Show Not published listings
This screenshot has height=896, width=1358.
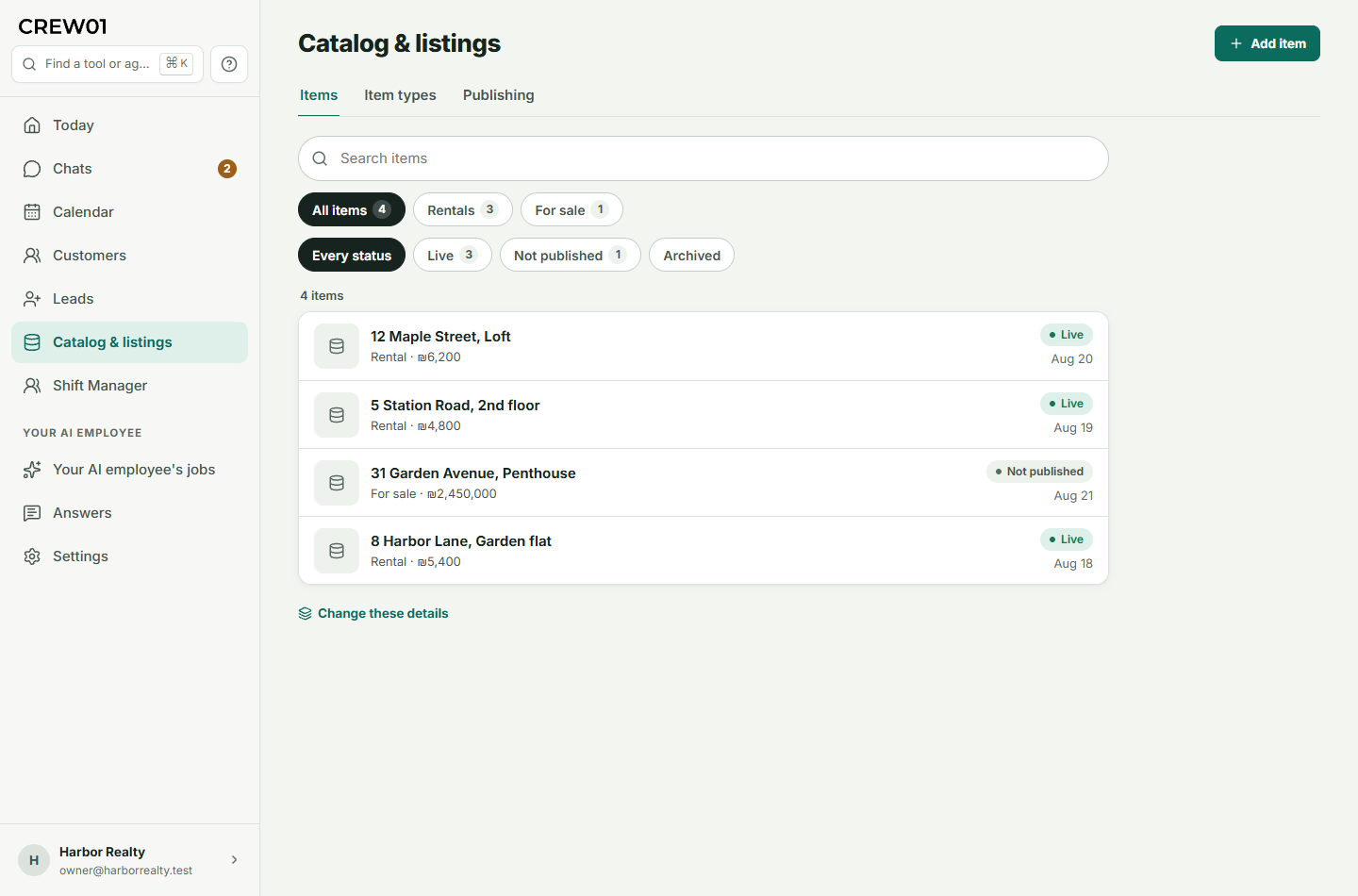click(571, 255)
